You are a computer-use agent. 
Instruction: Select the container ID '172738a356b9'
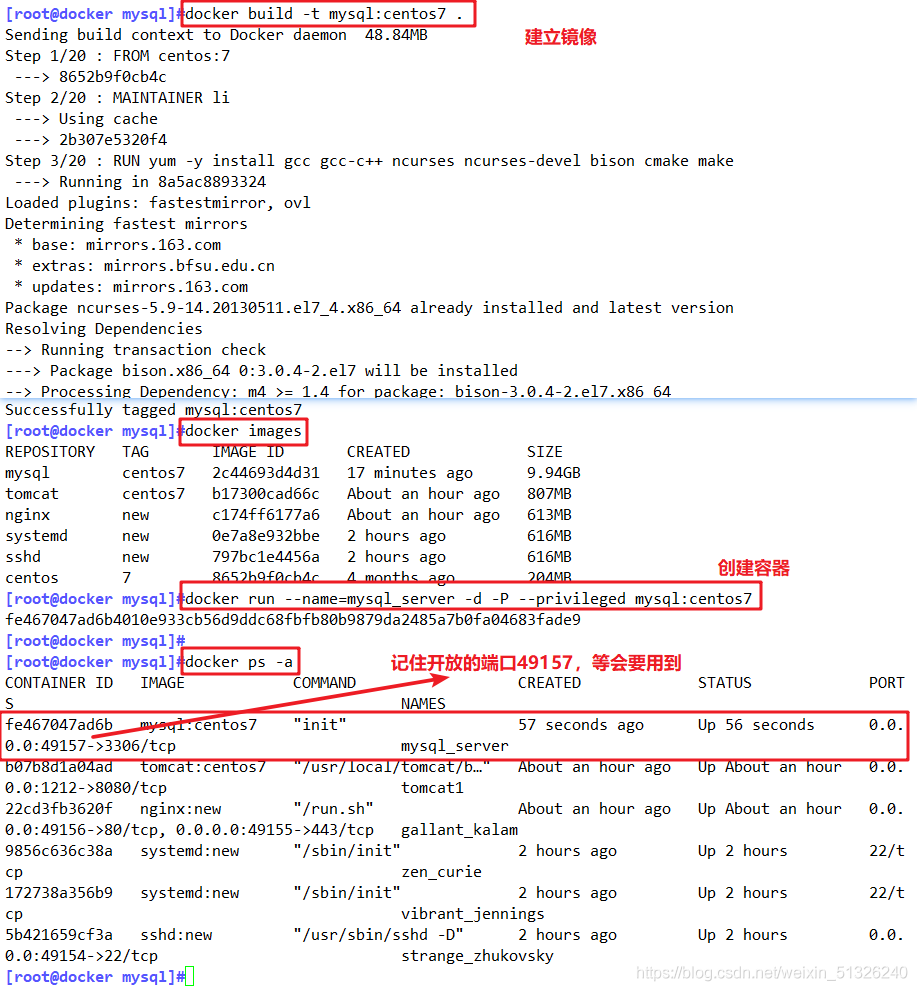coord(59,892)
